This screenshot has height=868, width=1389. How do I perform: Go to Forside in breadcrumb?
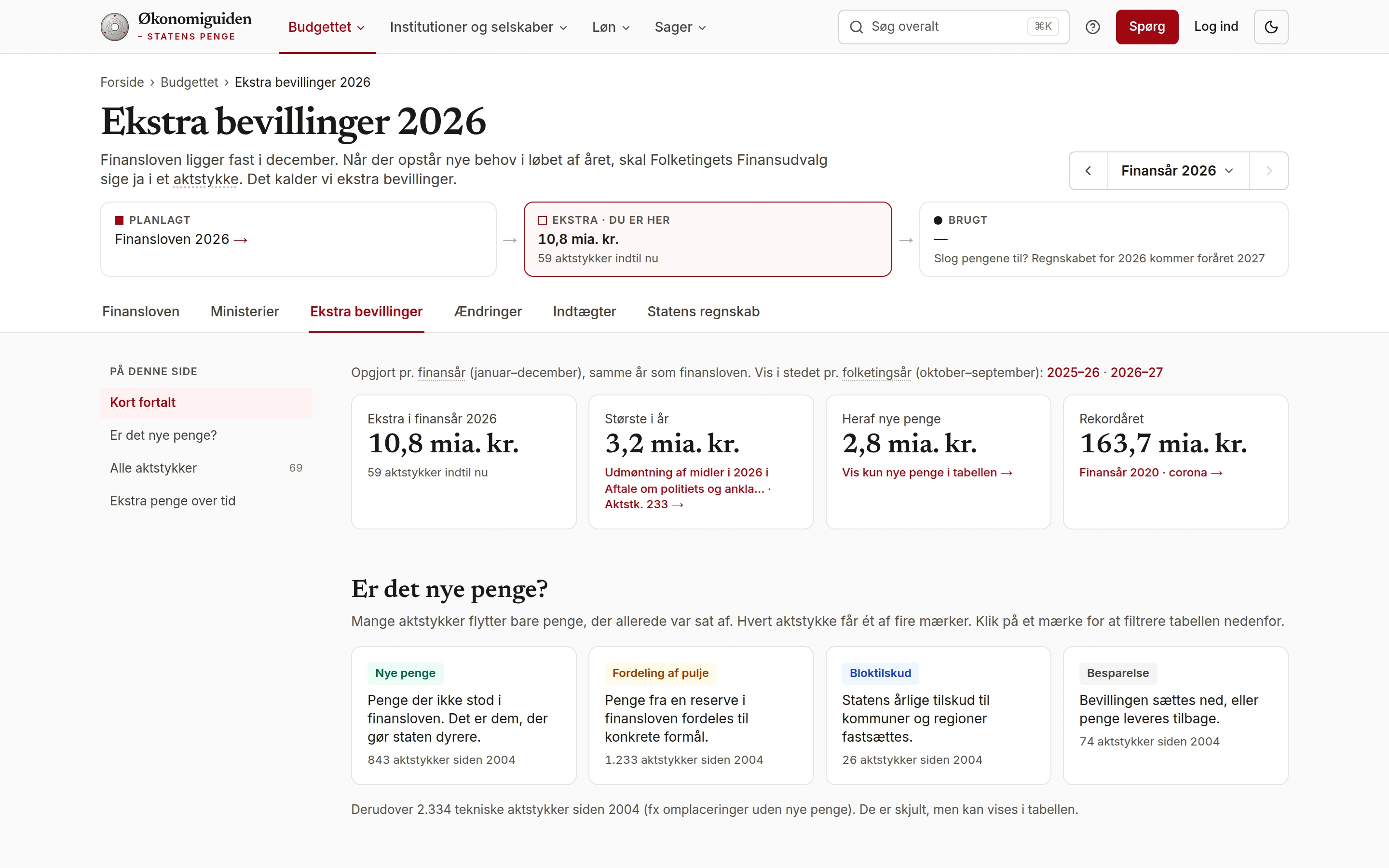tap(122, 82)
